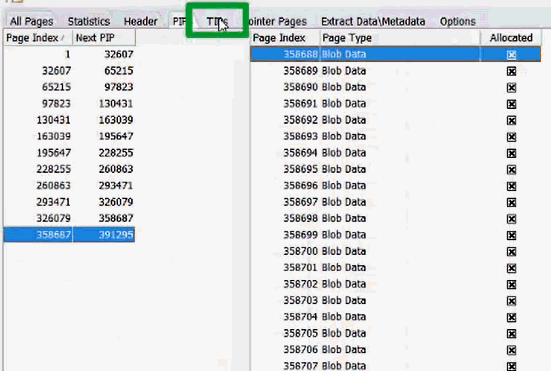Open the Statistics tab
Viewport: 551px width, 371px height.
[89, 21]
